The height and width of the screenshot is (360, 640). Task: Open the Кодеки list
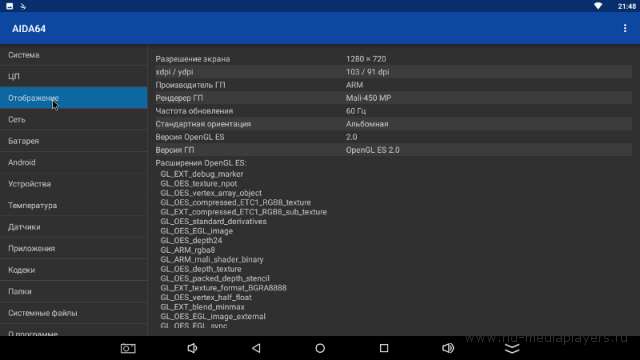click(73, 270)
